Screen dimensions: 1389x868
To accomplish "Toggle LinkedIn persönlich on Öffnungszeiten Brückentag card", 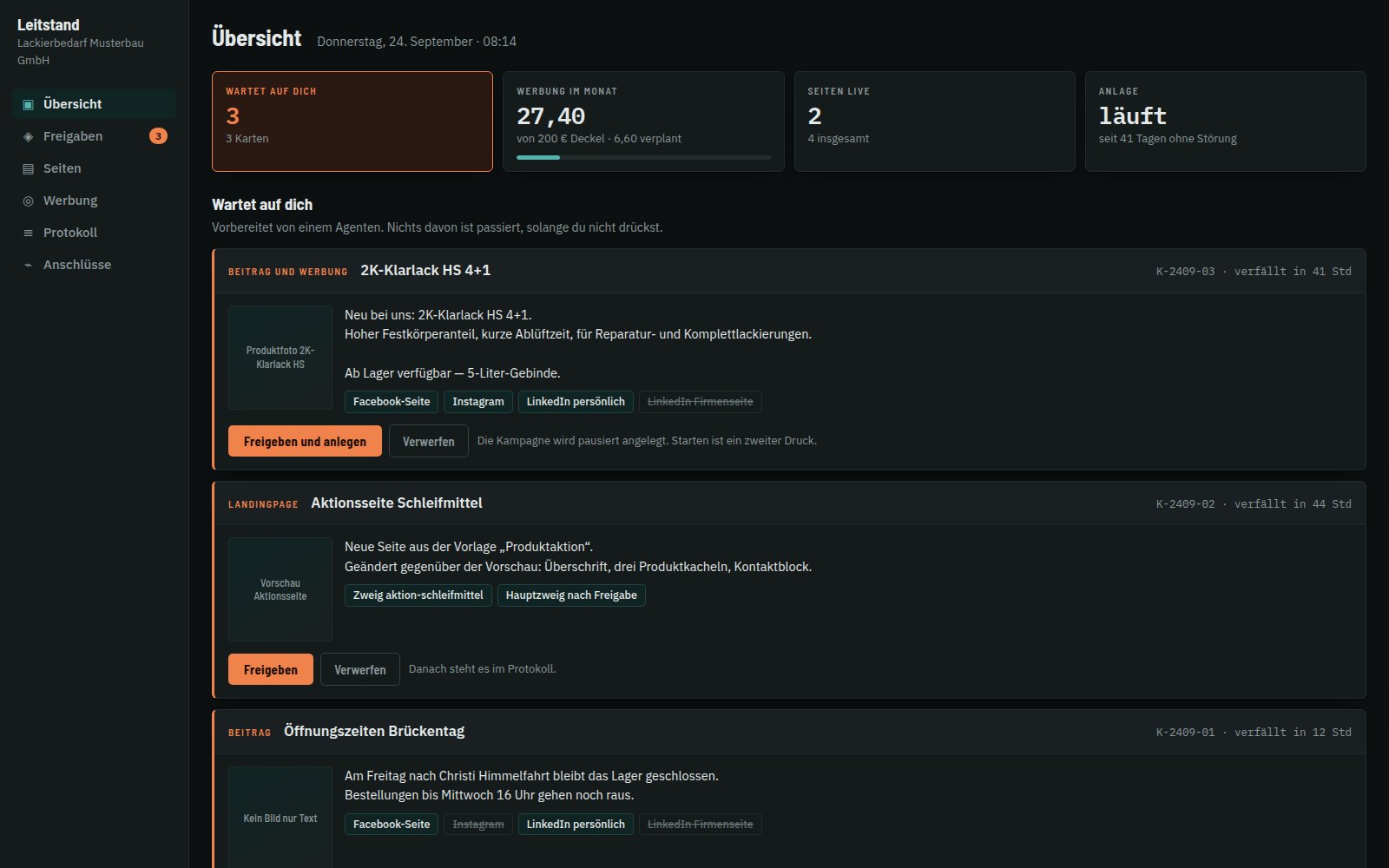I will pos(576,825).
